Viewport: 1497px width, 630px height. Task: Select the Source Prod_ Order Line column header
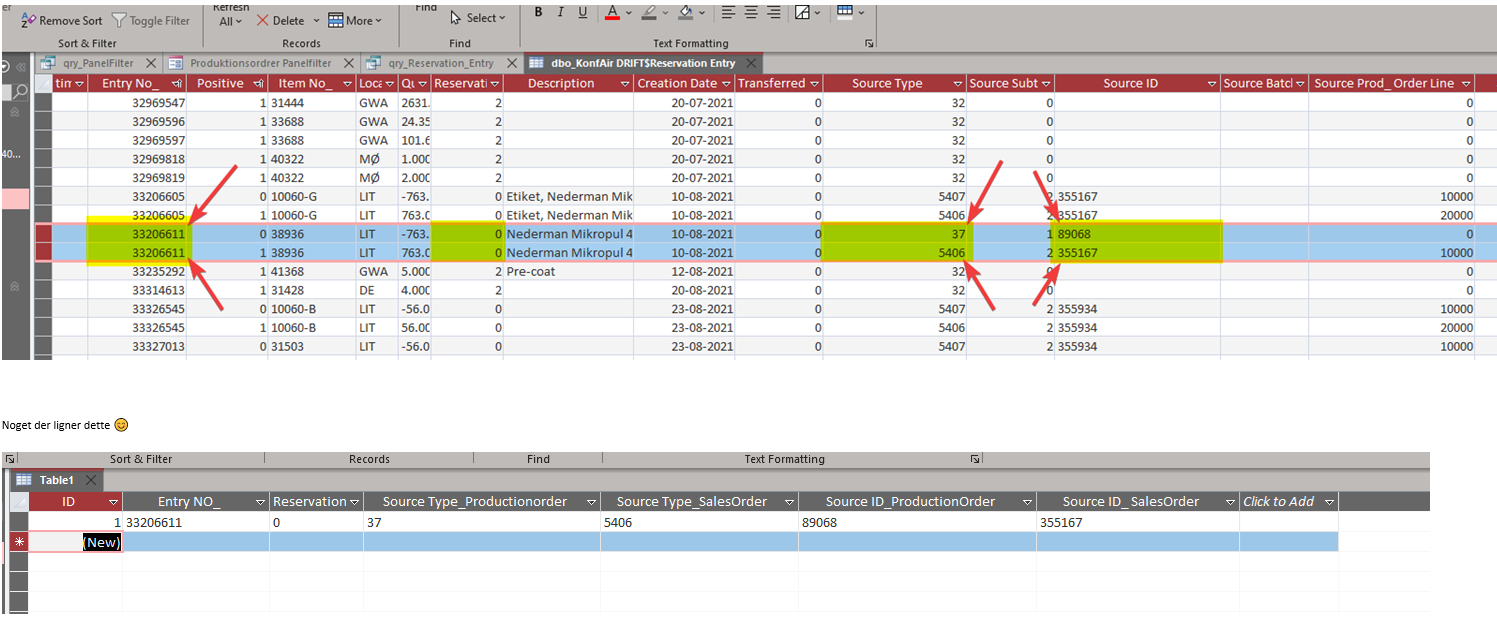(1393, 84)
